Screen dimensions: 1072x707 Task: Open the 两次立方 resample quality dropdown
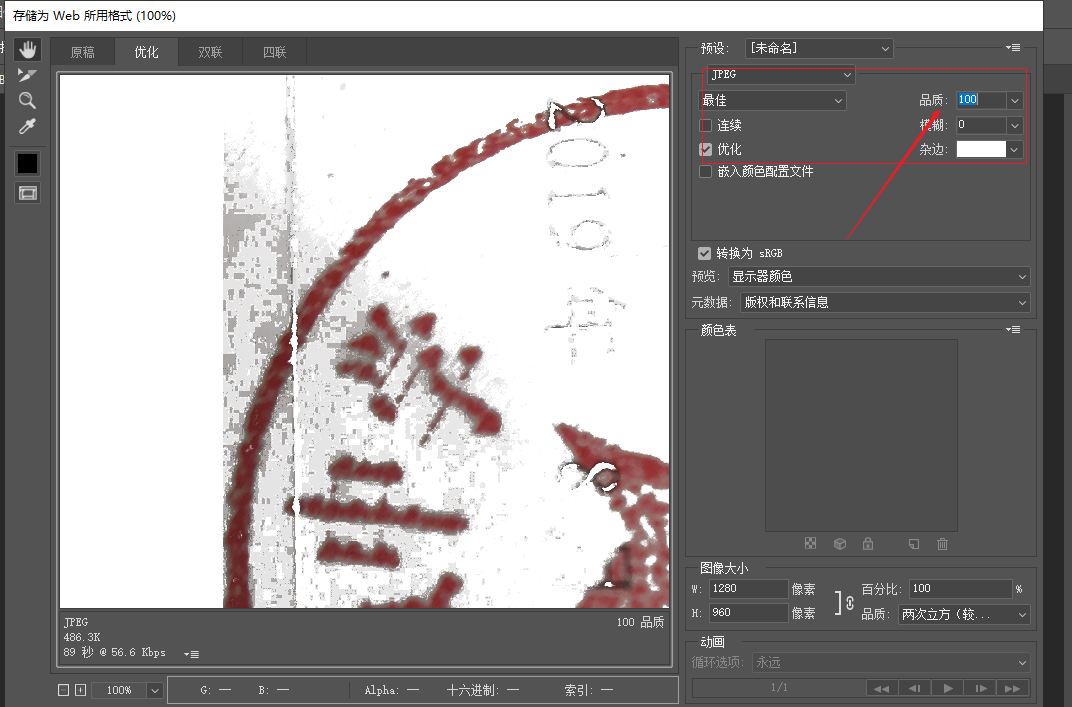[x=964, y=615]
